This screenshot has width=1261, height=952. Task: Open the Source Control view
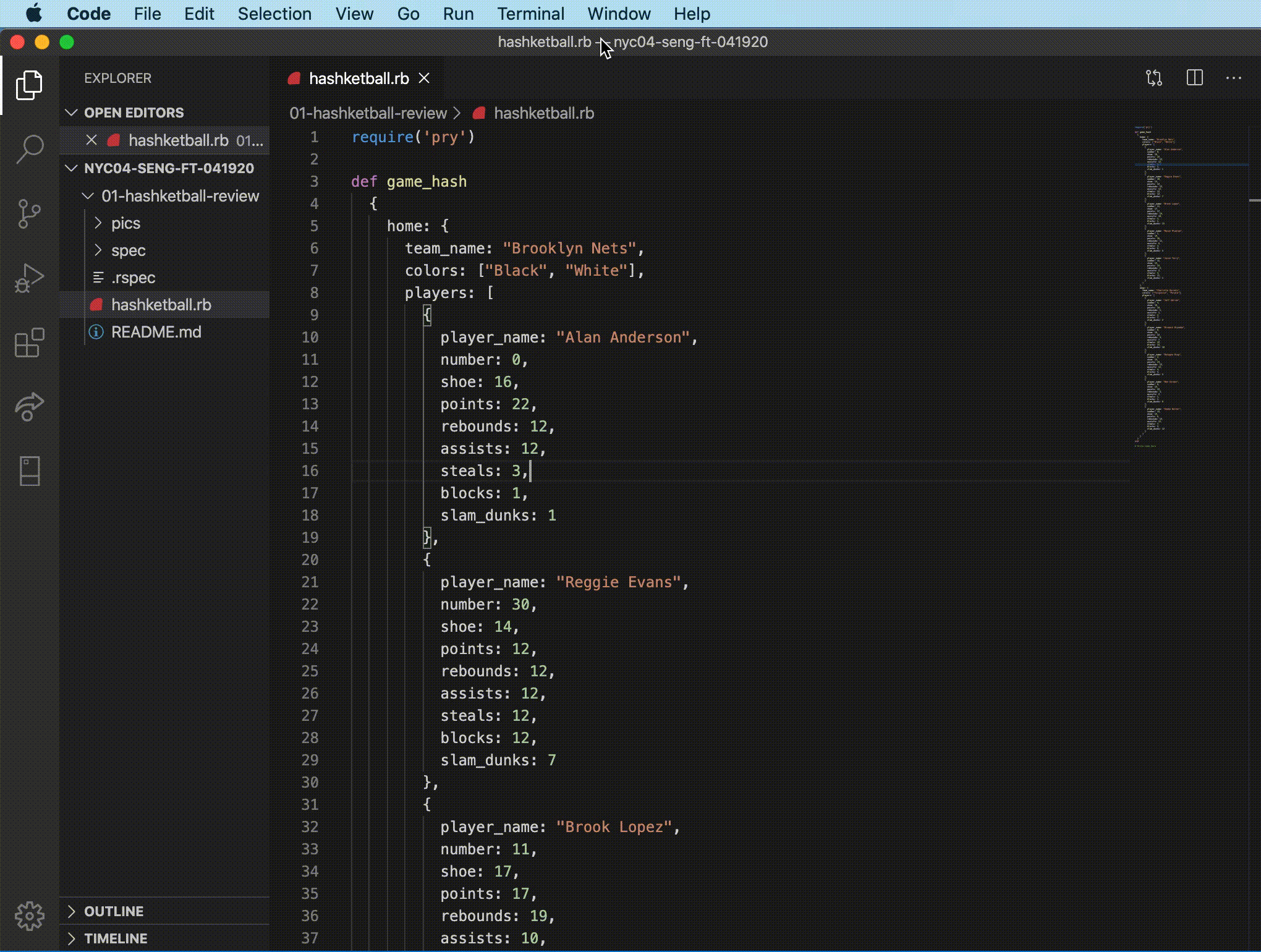[x=29, y=214]
